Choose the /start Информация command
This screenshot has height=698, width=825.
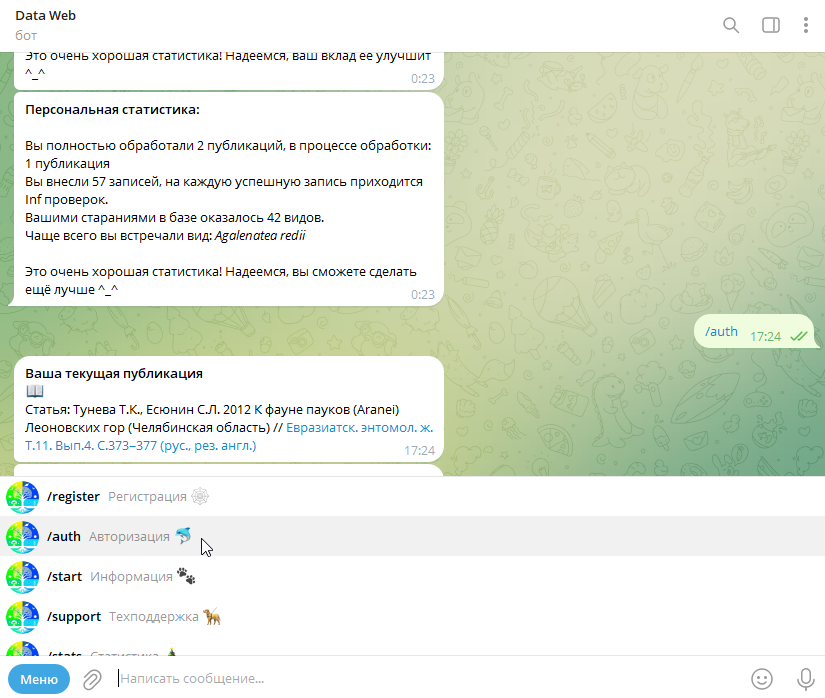pos(412,576)
